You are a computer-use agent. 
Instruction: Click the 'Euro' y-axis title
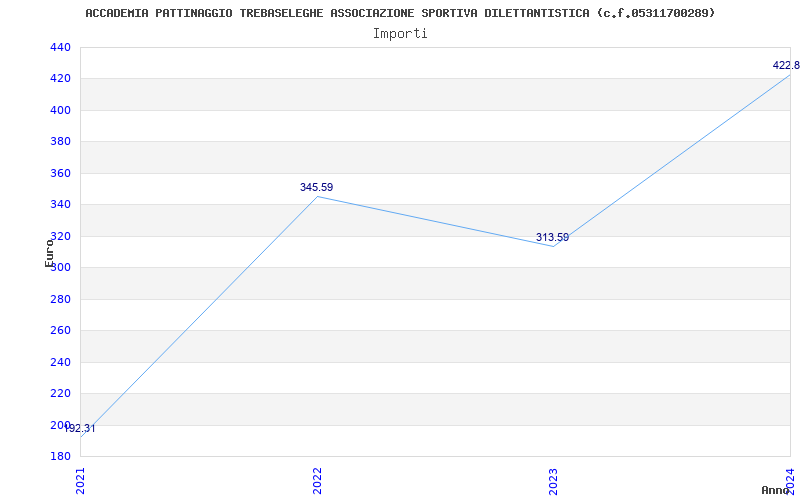pos(50,253)
